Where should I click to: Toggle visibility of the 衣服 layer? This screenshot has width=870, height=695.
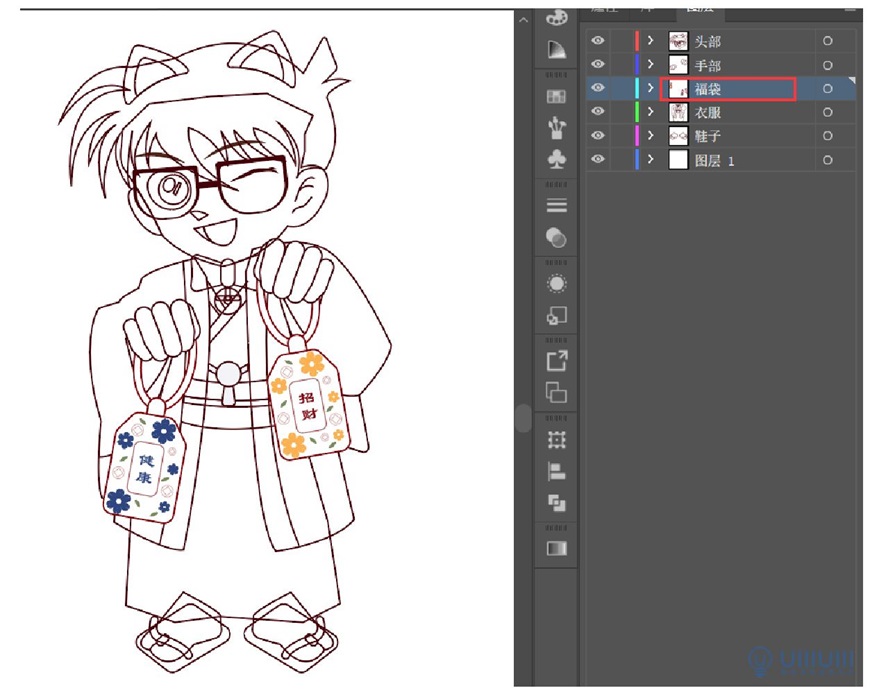click(598, 111)
